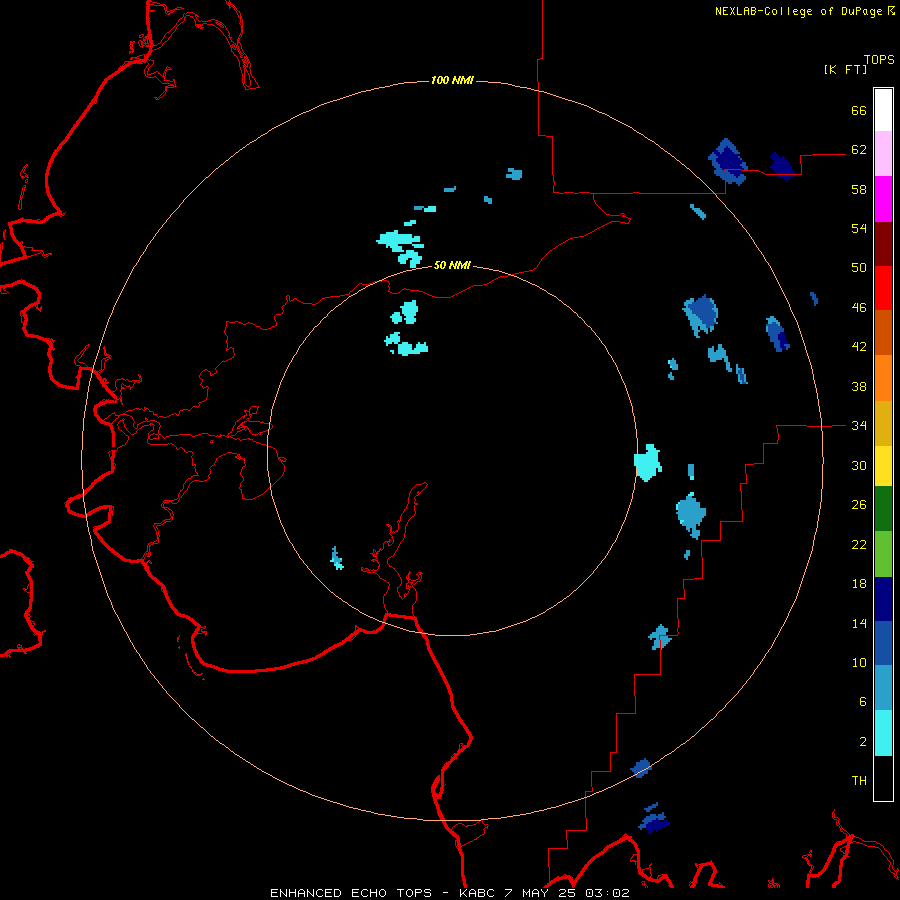This screenshot has width=900, height=900.
Task: Click the "K FT" units label
Action: pos(845,69)
